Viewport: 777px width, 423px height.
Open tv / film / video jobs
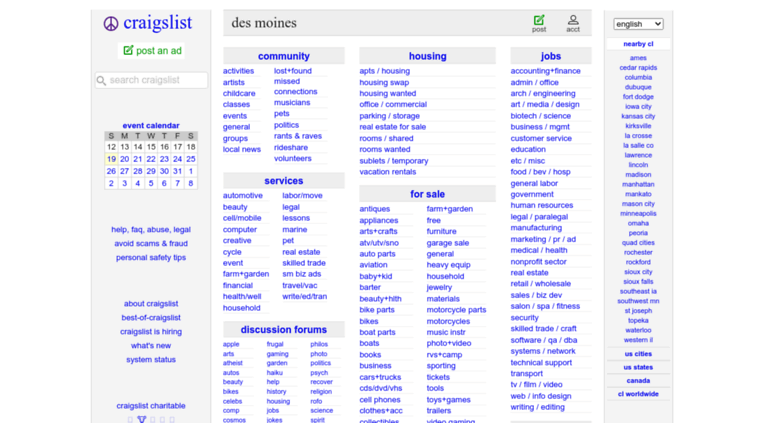536,384
